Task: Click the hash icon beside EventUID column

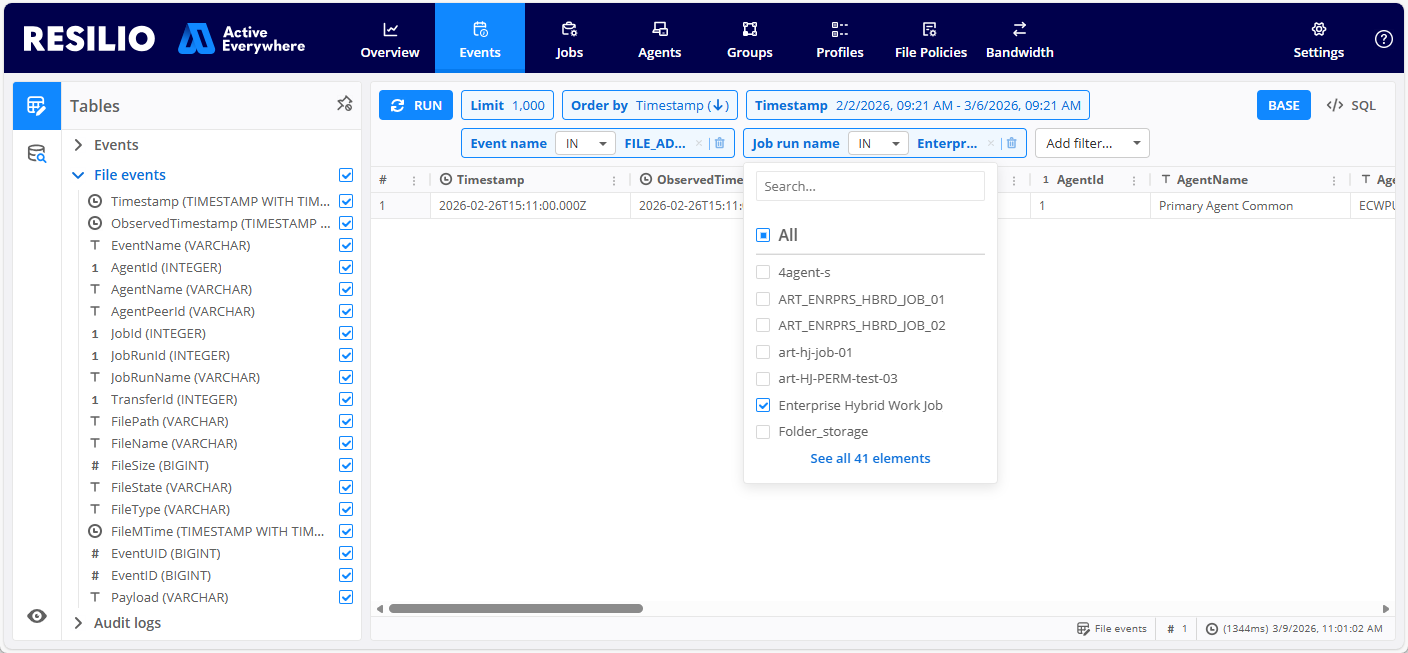Action: pos(95,553)
